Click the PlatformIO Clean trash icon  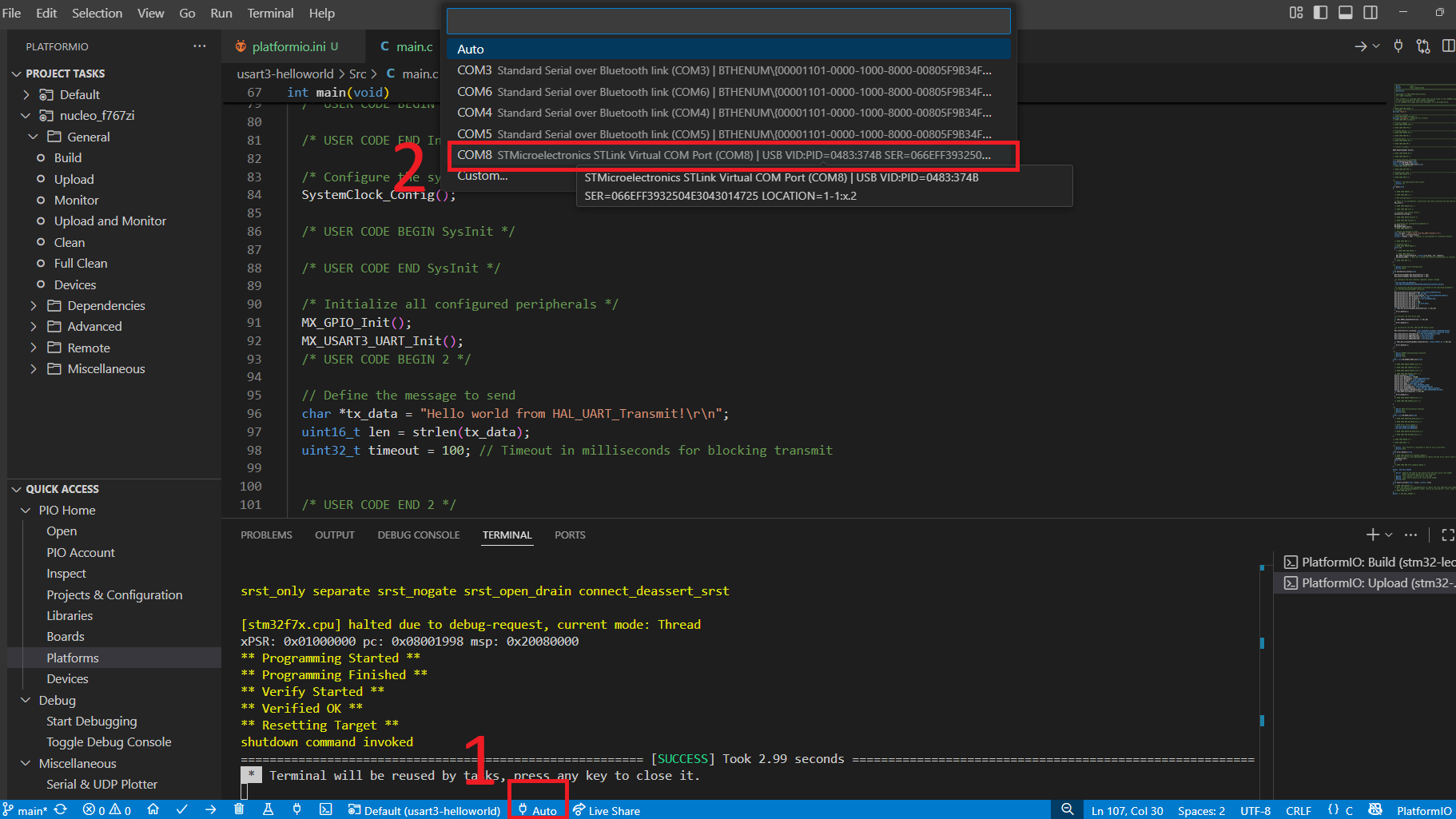tap(239, 809)
